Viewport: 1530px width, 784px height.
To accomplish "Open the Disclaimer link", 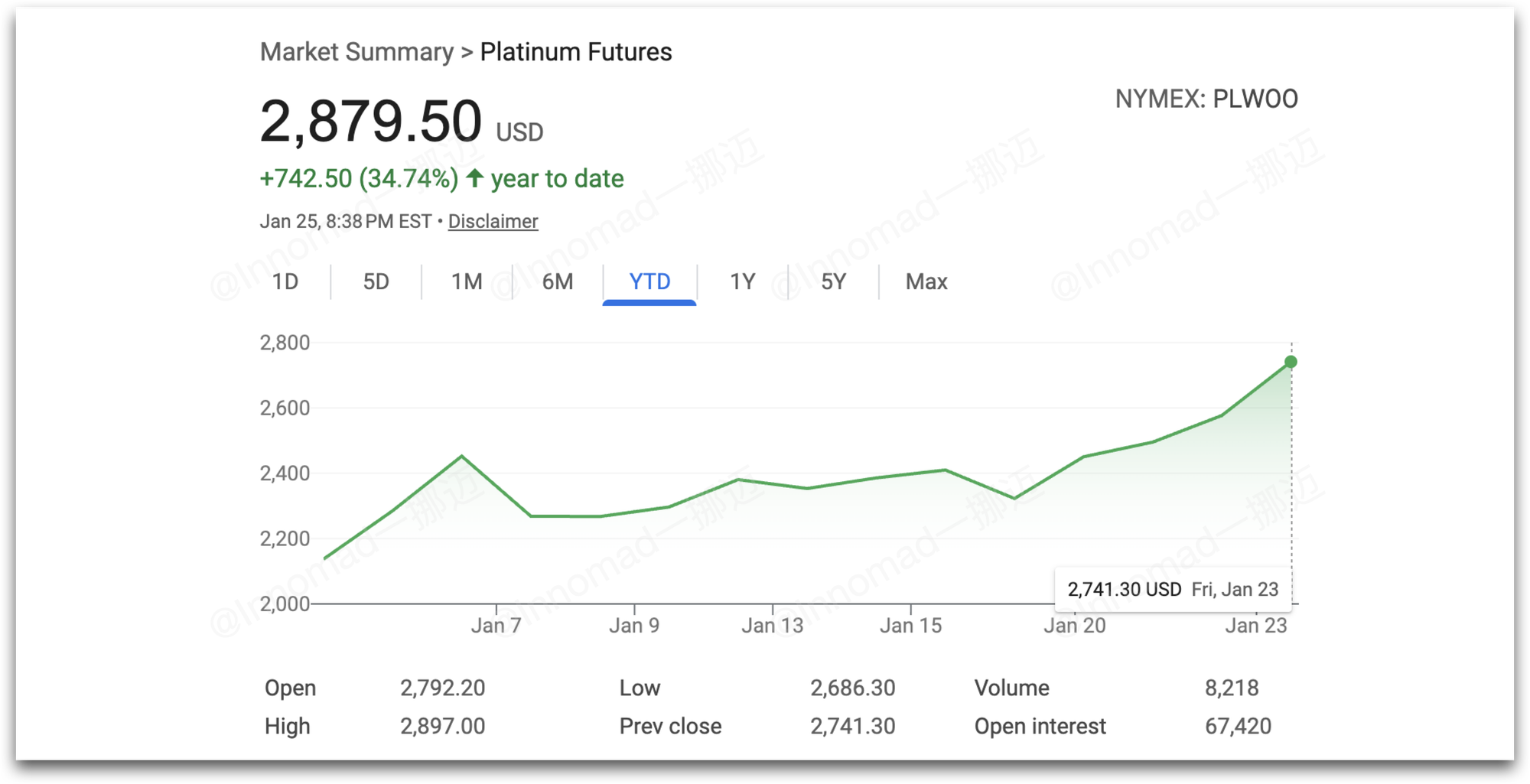I will tap(493, 222).
